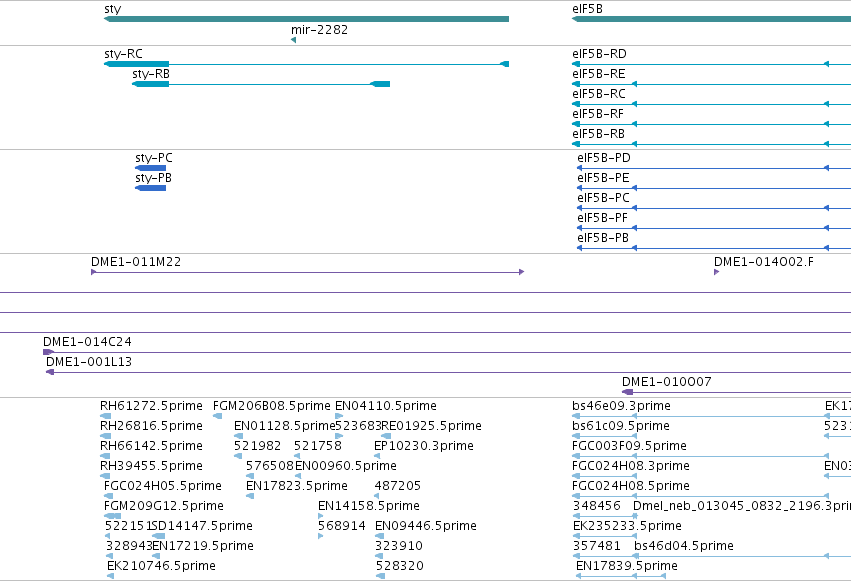Click the 487205 feature label
The height and width of the screenshot is (581, 851).
coord(398,486)
